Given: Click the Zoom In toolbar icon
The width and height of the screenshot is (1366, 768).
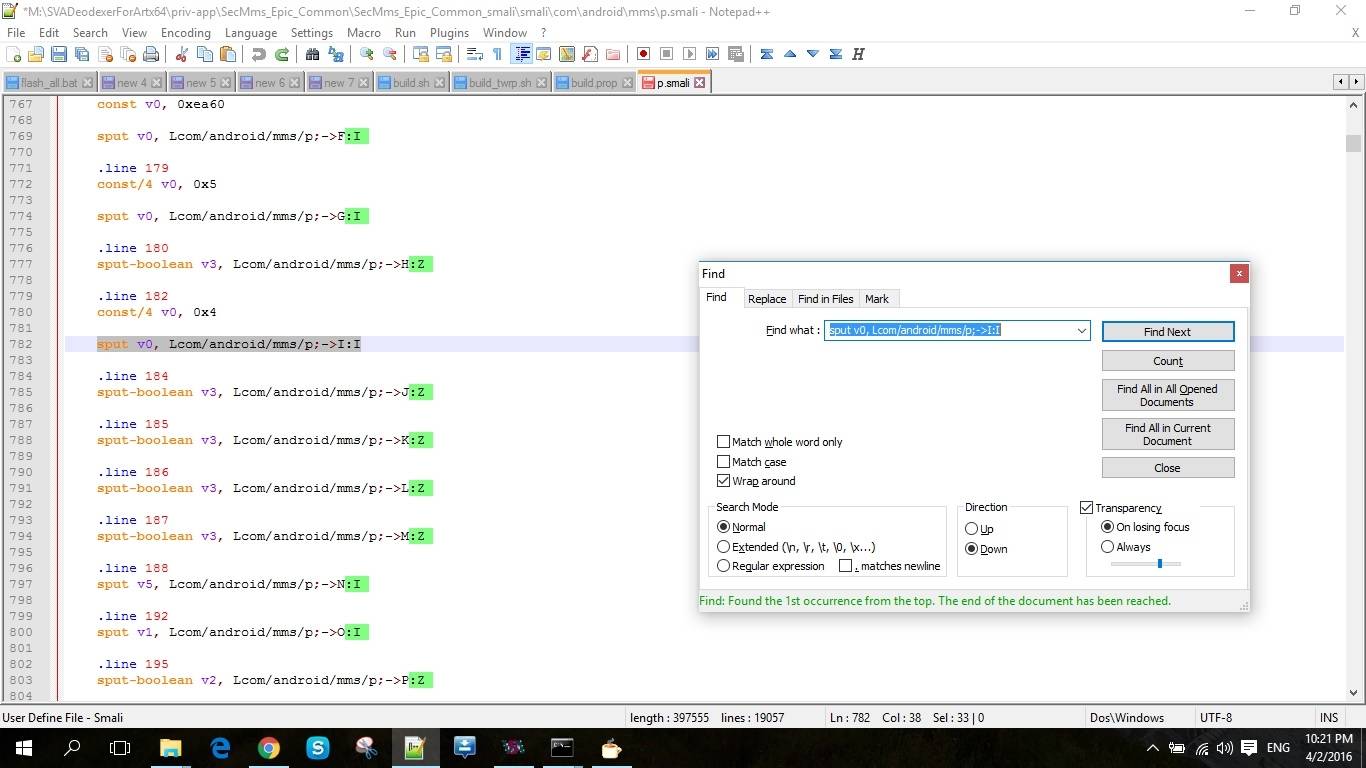Looking at the screenshot, I should 365,54.
